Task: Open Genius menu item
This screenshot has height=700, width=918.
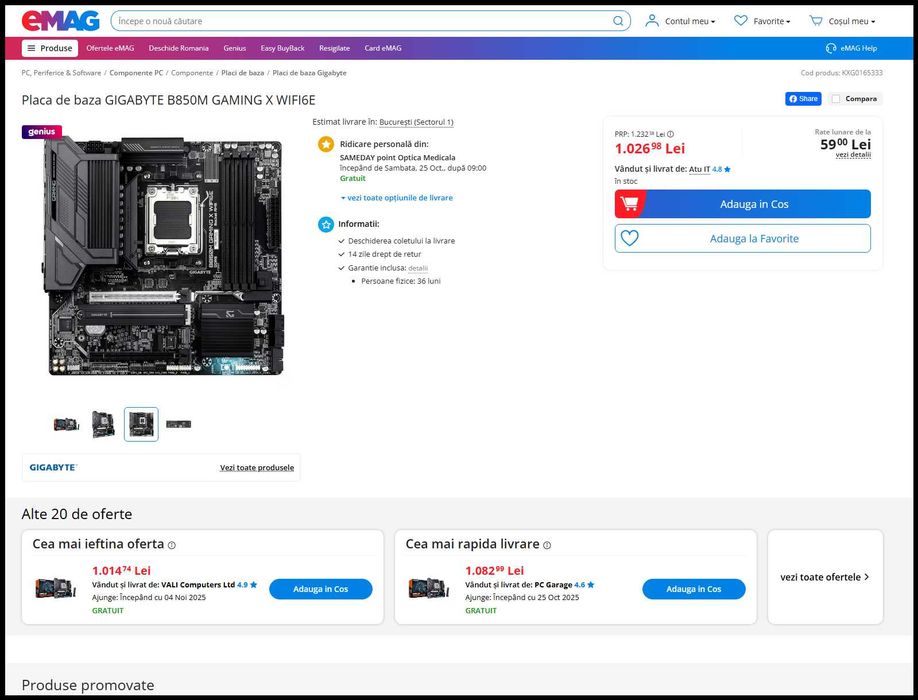Action: point(235,48)
